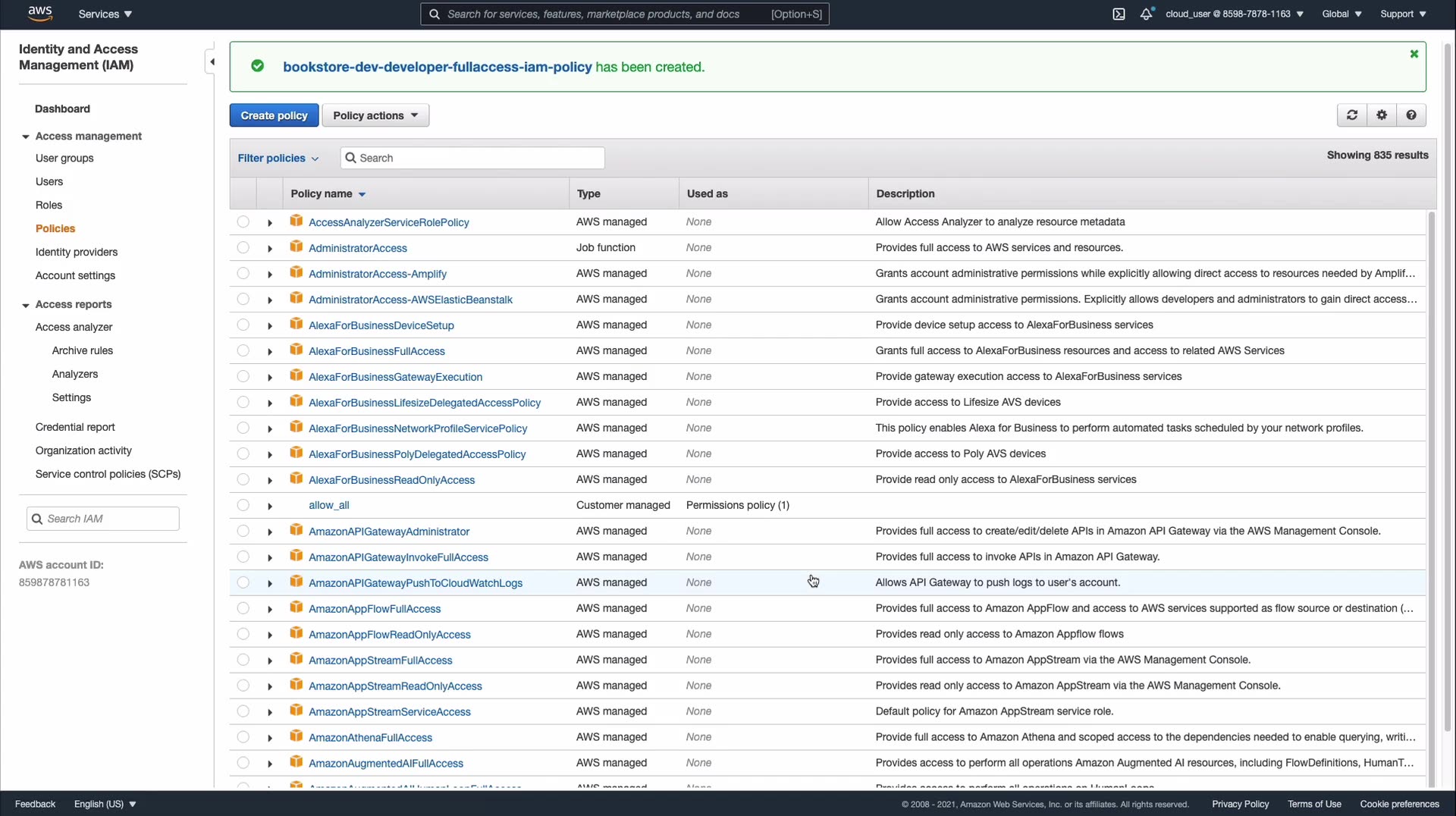This screenshot has height=816, width=1456.
Task: Click the Create policy button
Action: pos(274,115)
